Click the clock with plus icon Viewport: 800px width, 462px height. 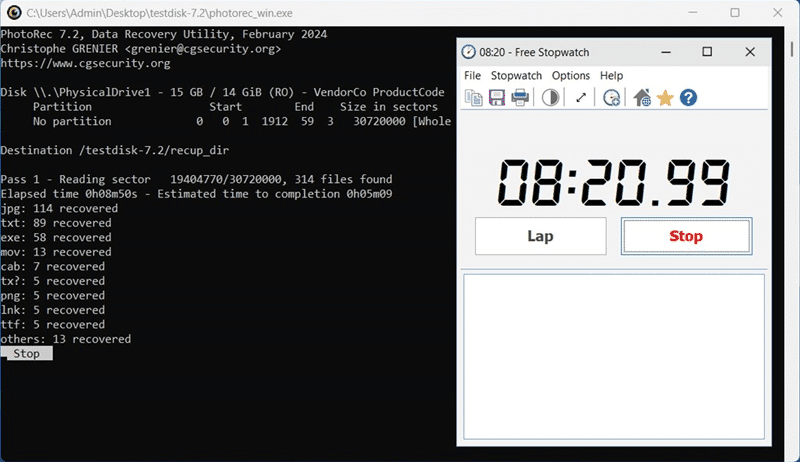click(x=611, y=97)
